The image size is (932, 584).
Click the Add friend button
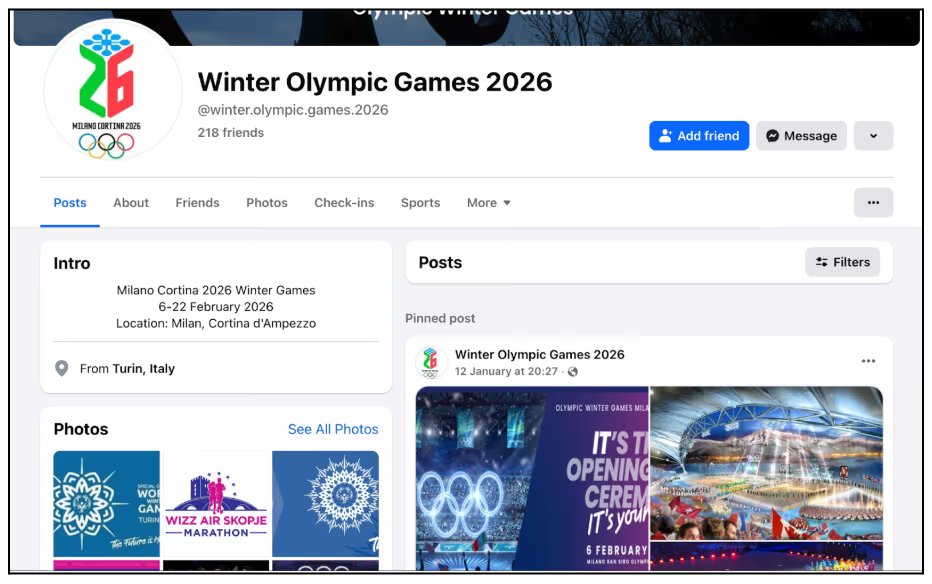click(699, 136)
